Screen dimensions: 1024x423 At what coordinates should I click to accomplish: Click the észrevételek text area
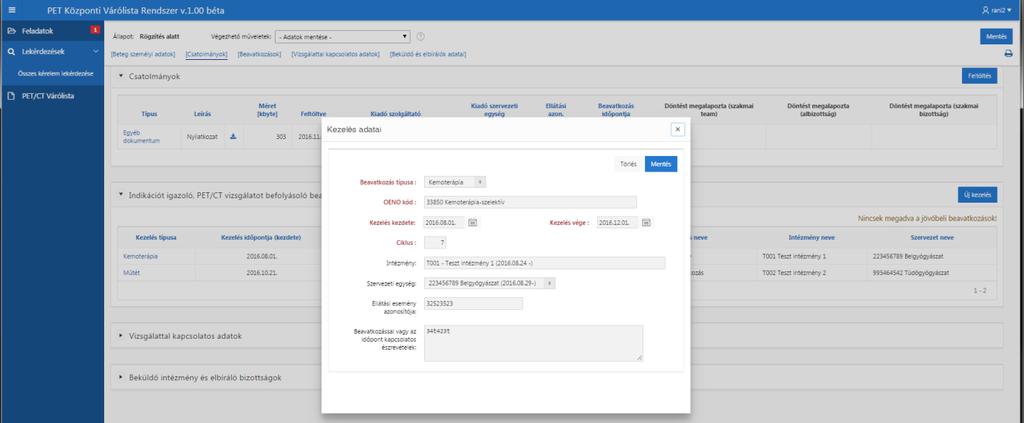(533, 343)
